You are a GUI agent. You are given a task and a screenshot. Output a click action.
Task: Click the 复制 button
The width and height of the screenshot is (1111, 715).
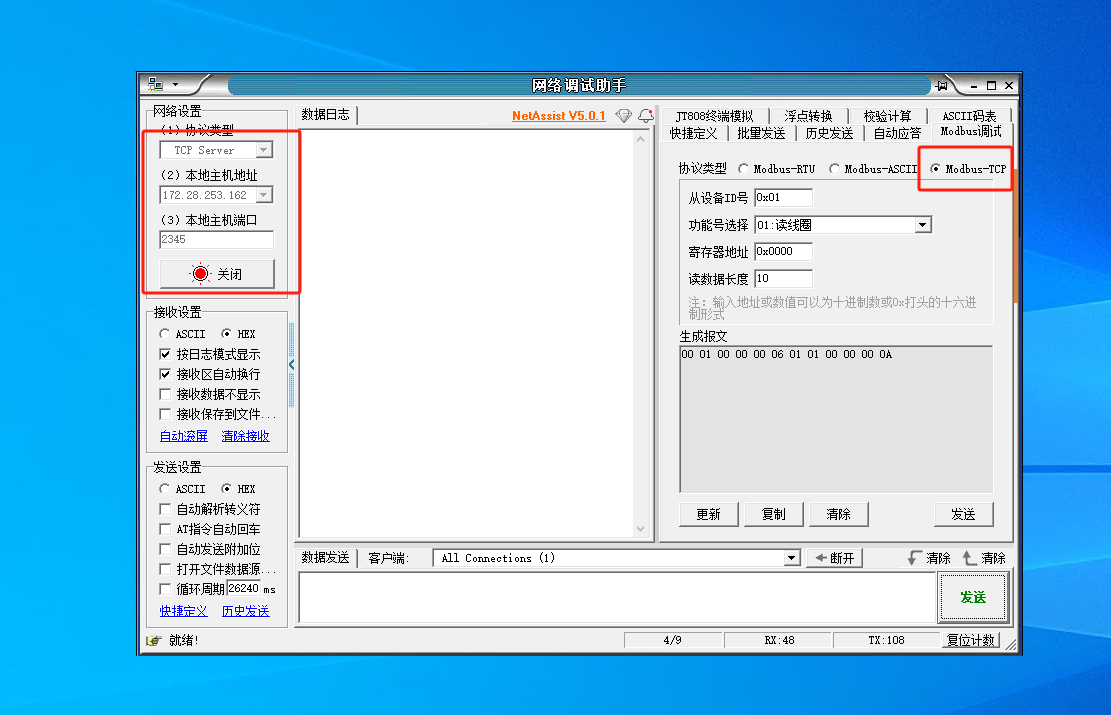774,514
